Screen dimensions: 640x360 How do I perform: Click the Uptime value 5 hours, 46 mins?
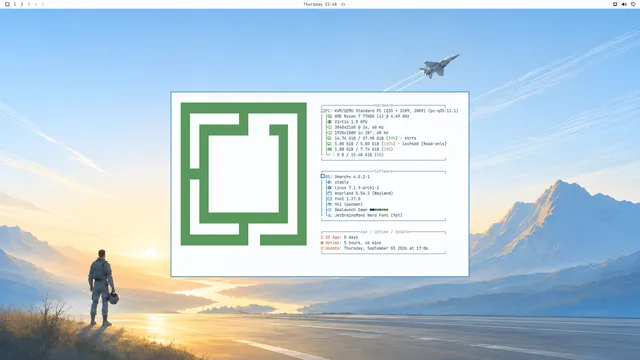point(362,242)
